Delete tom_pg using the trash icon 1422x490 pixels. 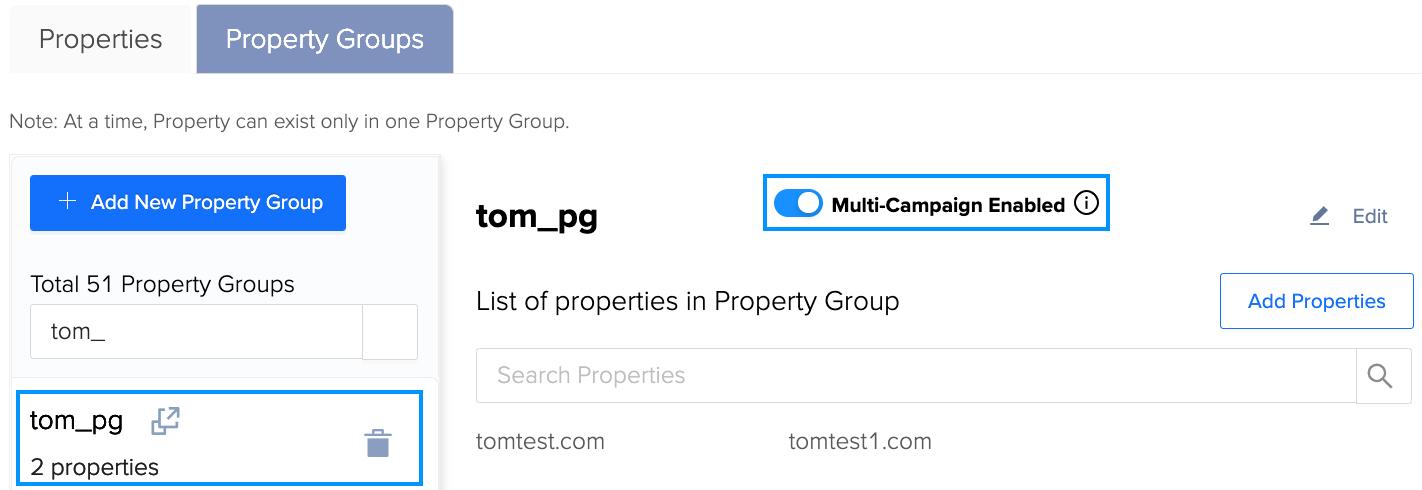pyautogui.click(x=377, y=443)
